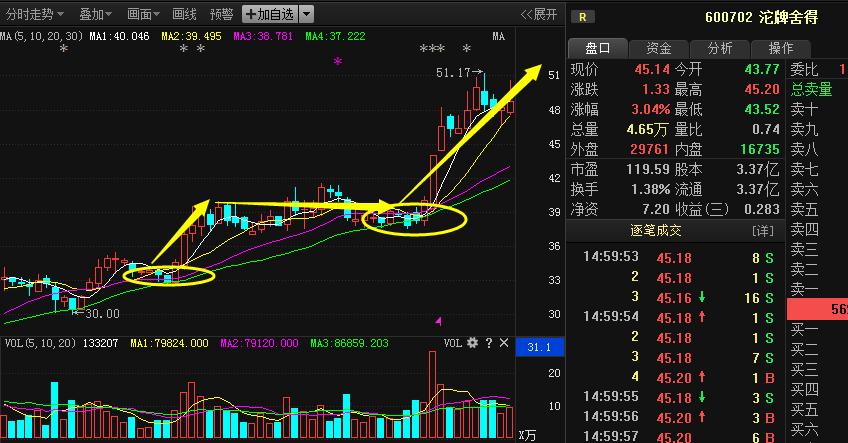Click the VOL label next to the gear icon
Screen dimensions: 848x443
coord(453,343)
